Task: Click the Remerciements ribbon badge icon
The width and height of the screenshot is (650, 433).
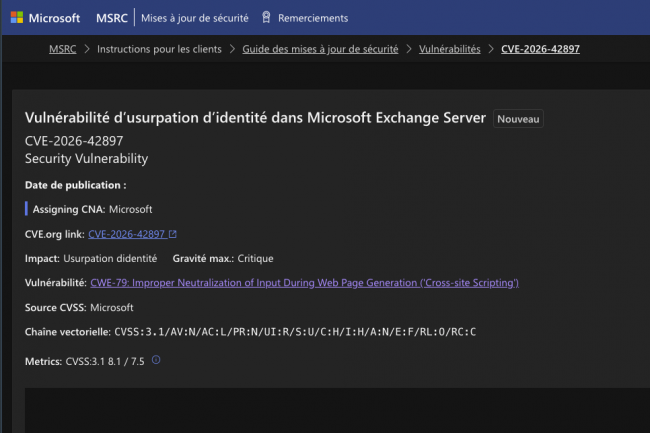Action: click(x=266, y=17)
